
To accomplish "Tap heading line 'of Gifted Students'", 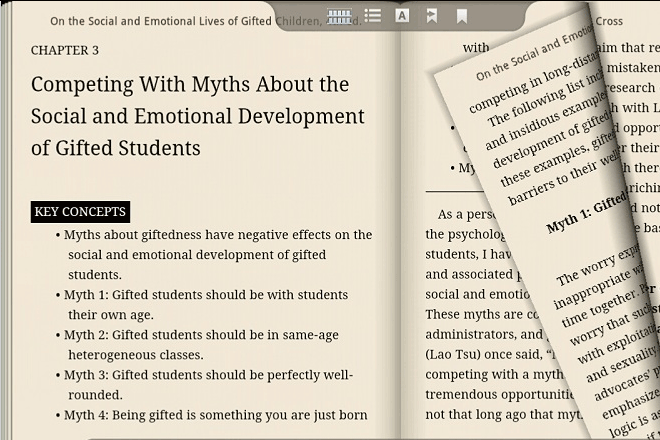I will (x=116, y=148).
